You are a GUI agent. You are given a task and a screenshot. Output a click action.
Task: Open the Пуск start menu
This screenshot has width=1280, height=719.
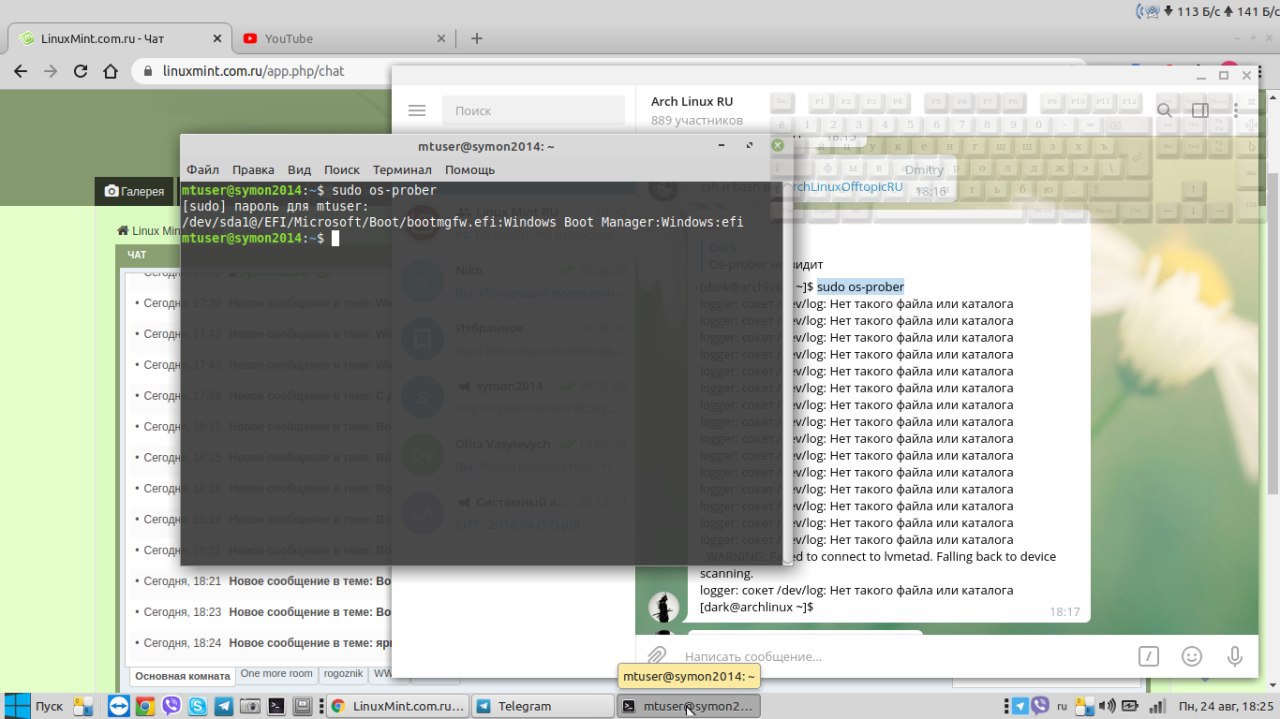tap(36, 706)
